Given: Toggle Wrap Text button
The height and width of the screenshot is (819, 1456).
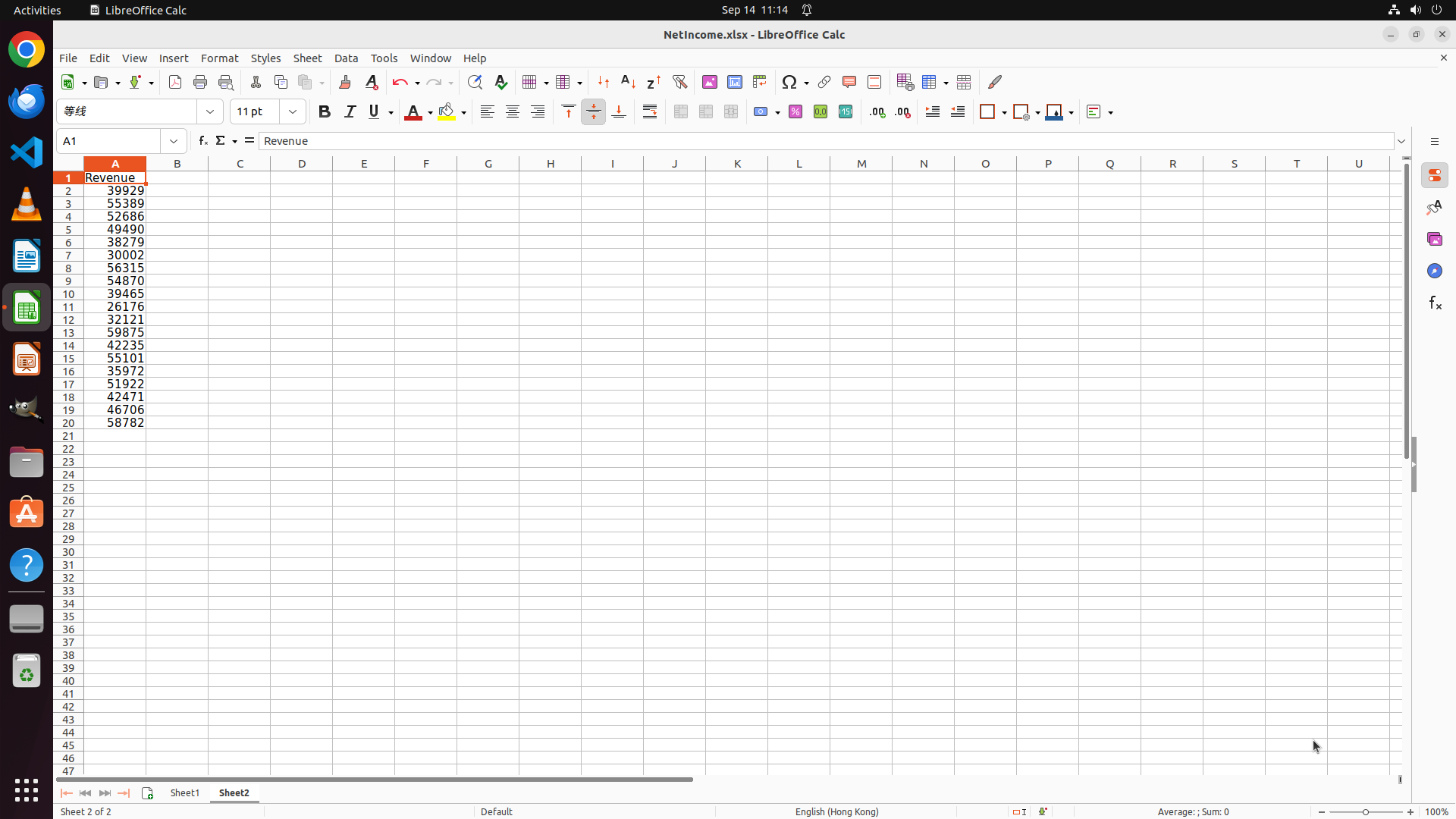Looking at the screenshot, I should [x=650, y=112].
